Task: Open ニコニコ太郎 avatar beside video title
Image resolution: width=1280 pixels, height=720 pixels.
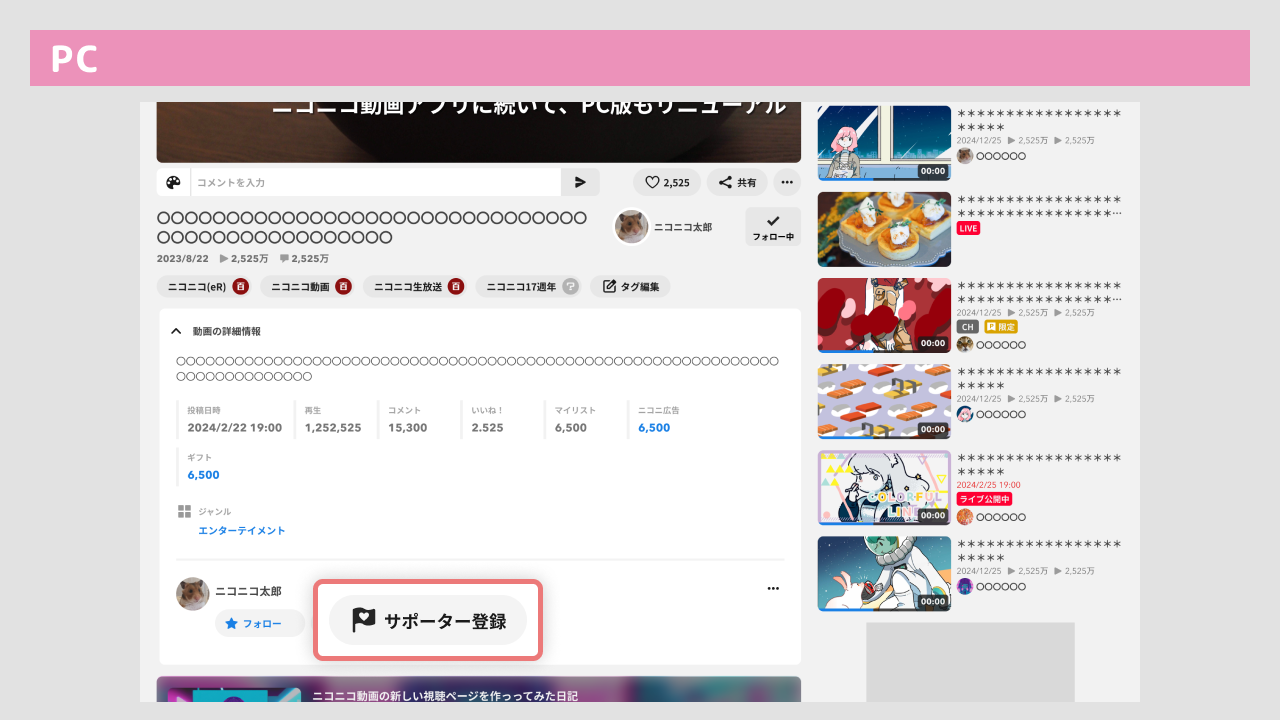Action: coord(631,227)
